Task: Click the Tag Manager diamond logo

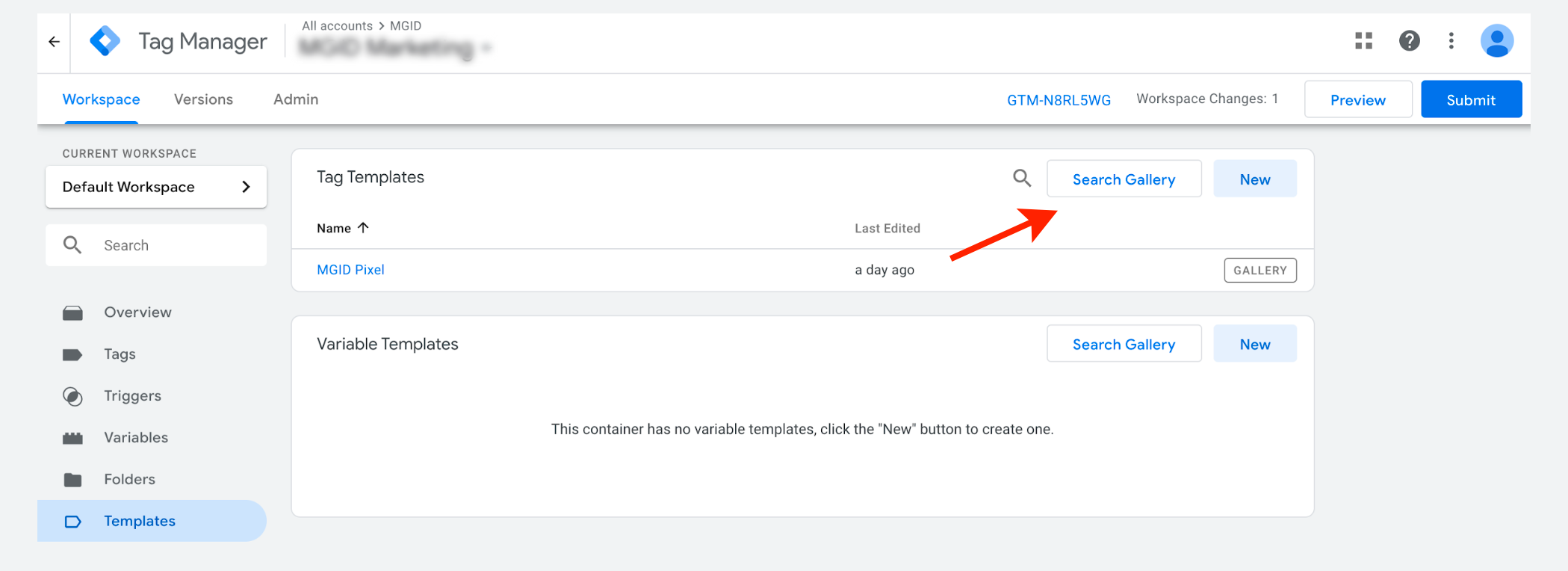Action: click(x=105, y=41)
